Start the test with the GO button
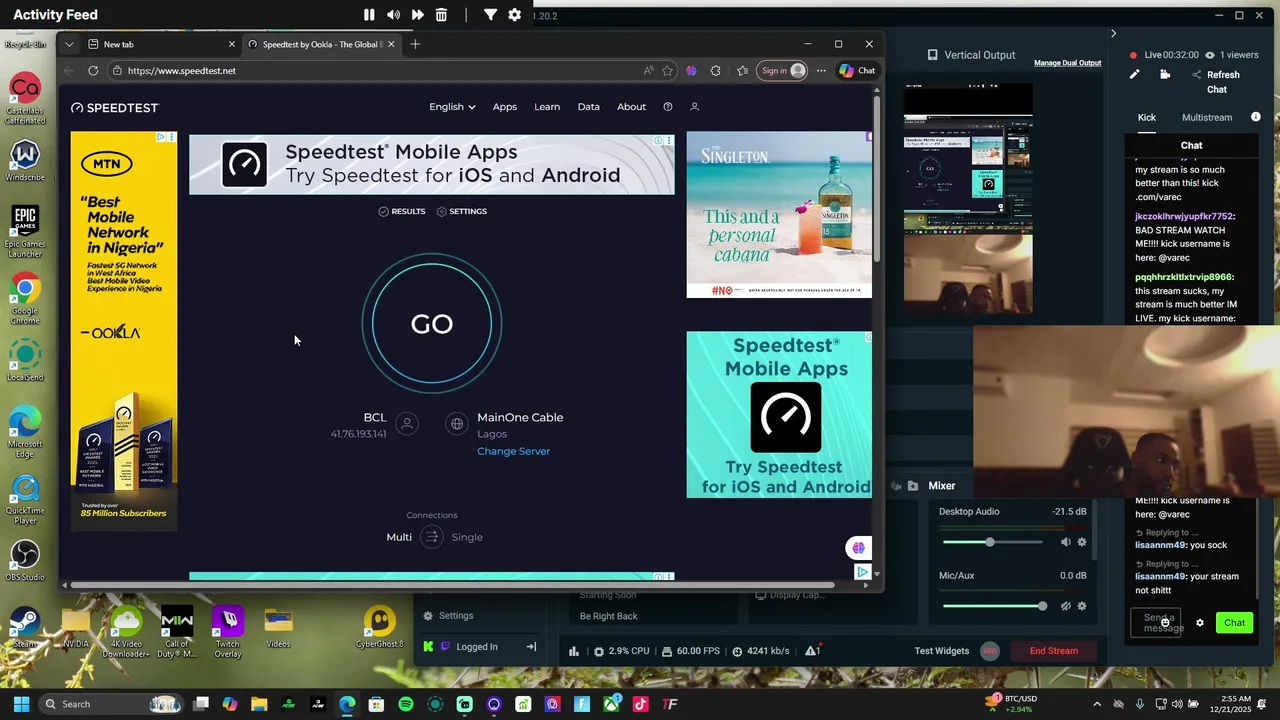 (x=432, y=324)
